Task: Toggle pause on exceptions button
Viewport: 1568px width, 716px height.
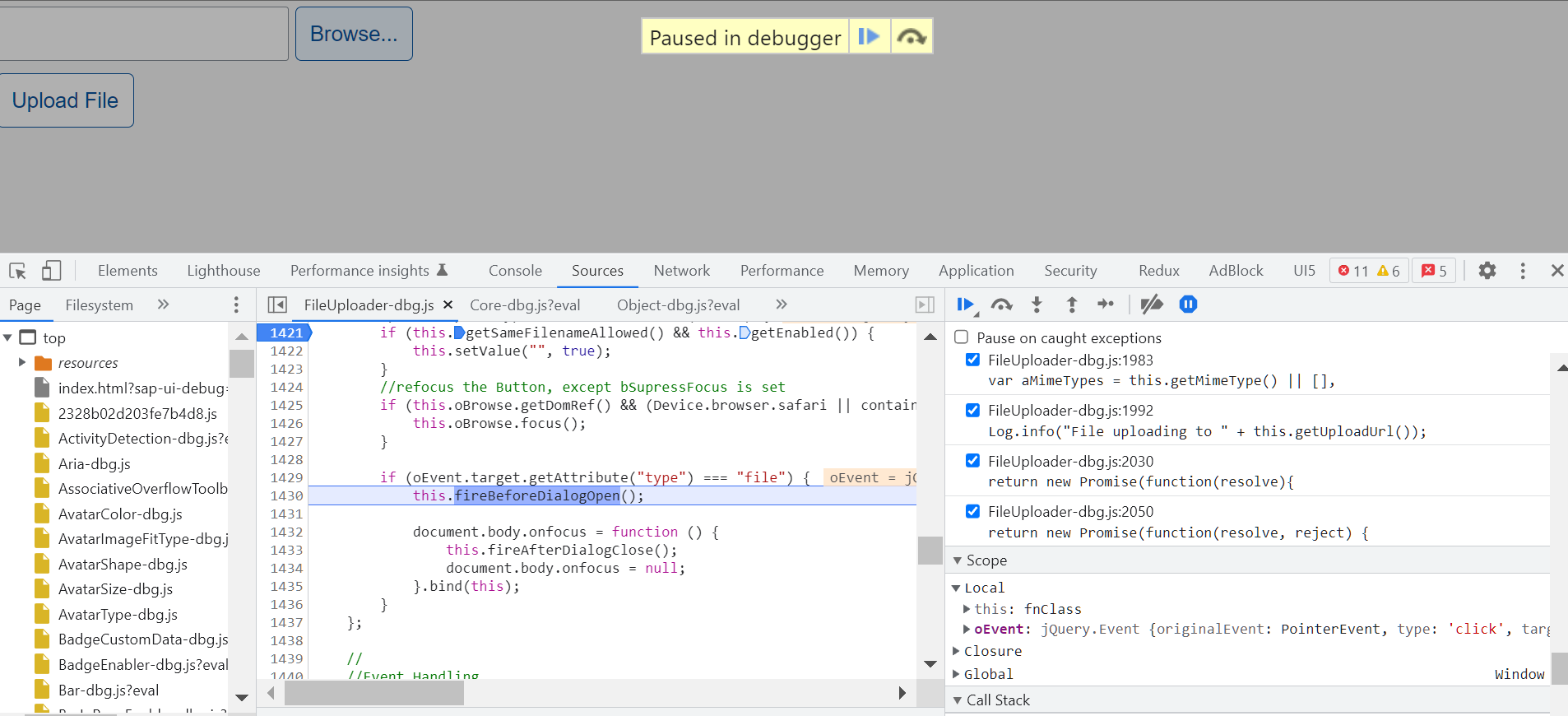Action: tap(1188, 305)
